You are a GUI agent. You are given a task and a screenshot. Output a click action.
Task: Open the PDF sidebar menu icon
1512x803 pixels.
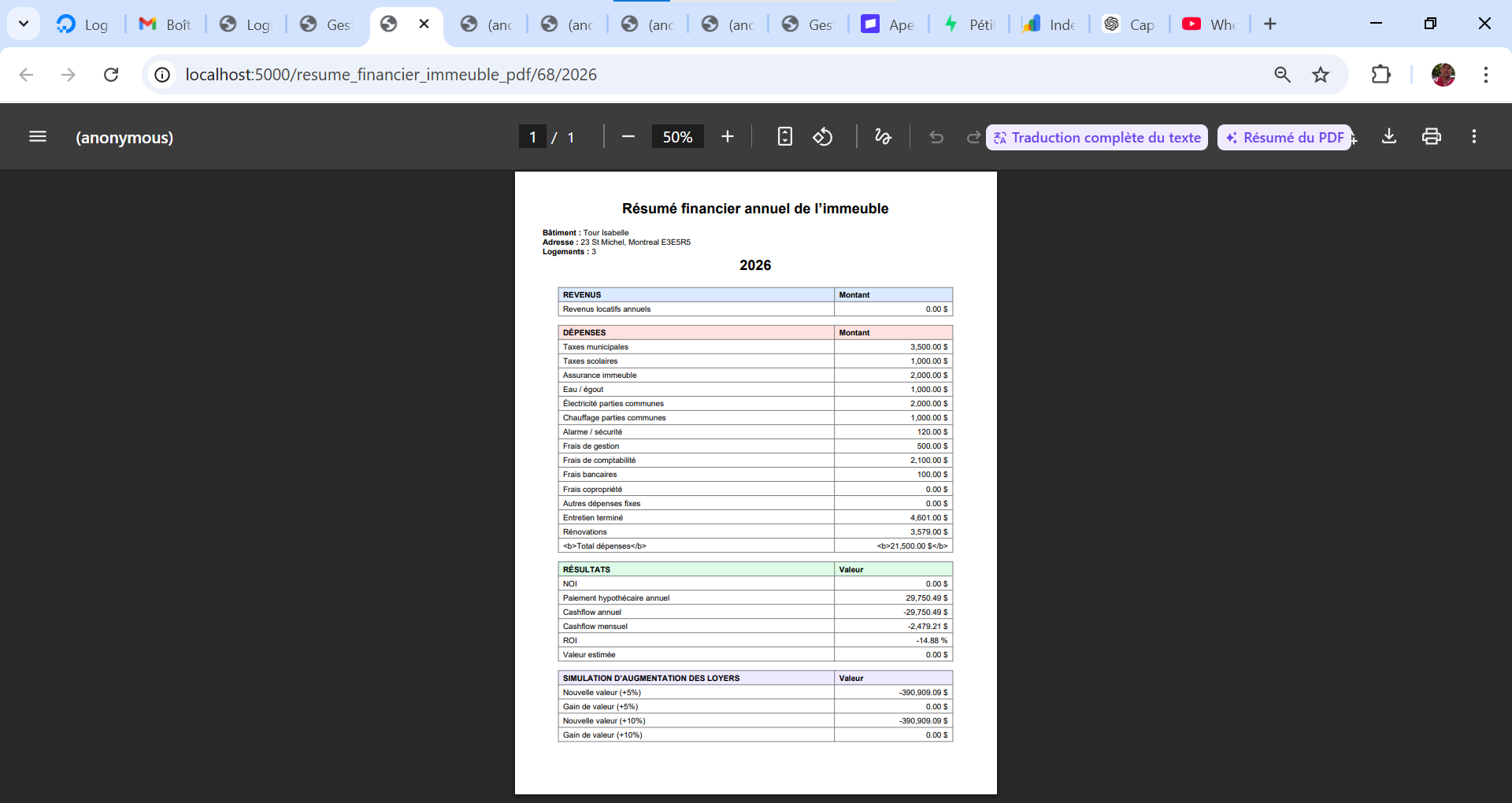coord(38,137)
